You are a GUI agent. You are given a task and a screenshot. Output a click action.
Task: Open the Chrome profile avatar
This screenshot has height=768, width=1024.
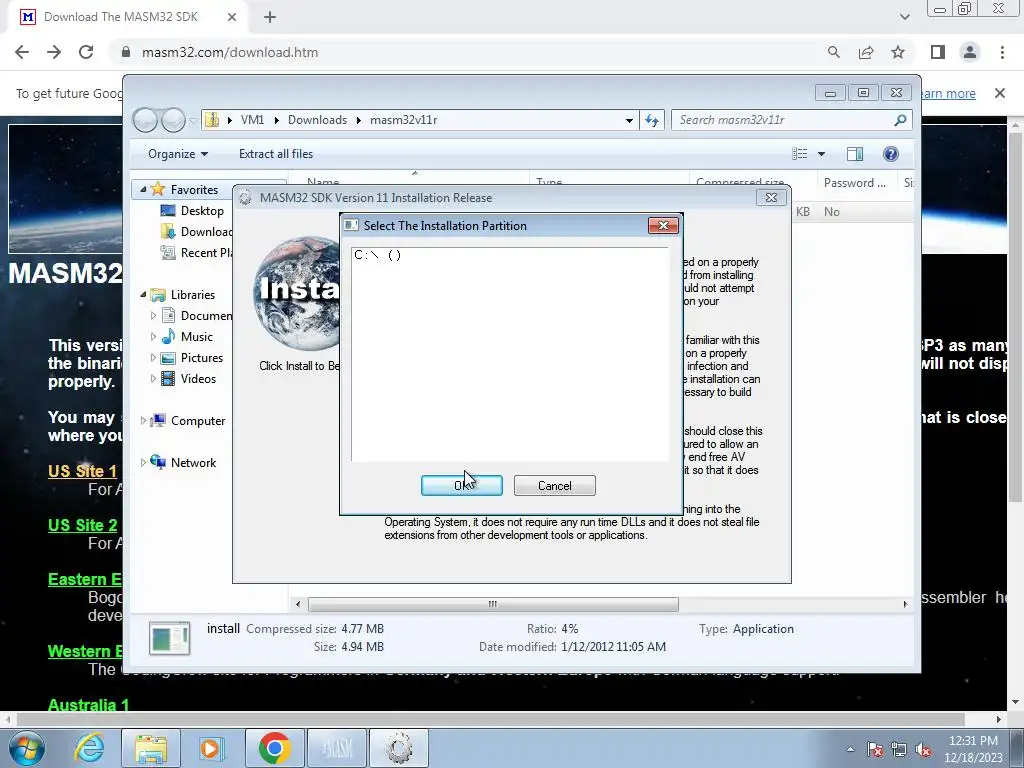point(970,52)
